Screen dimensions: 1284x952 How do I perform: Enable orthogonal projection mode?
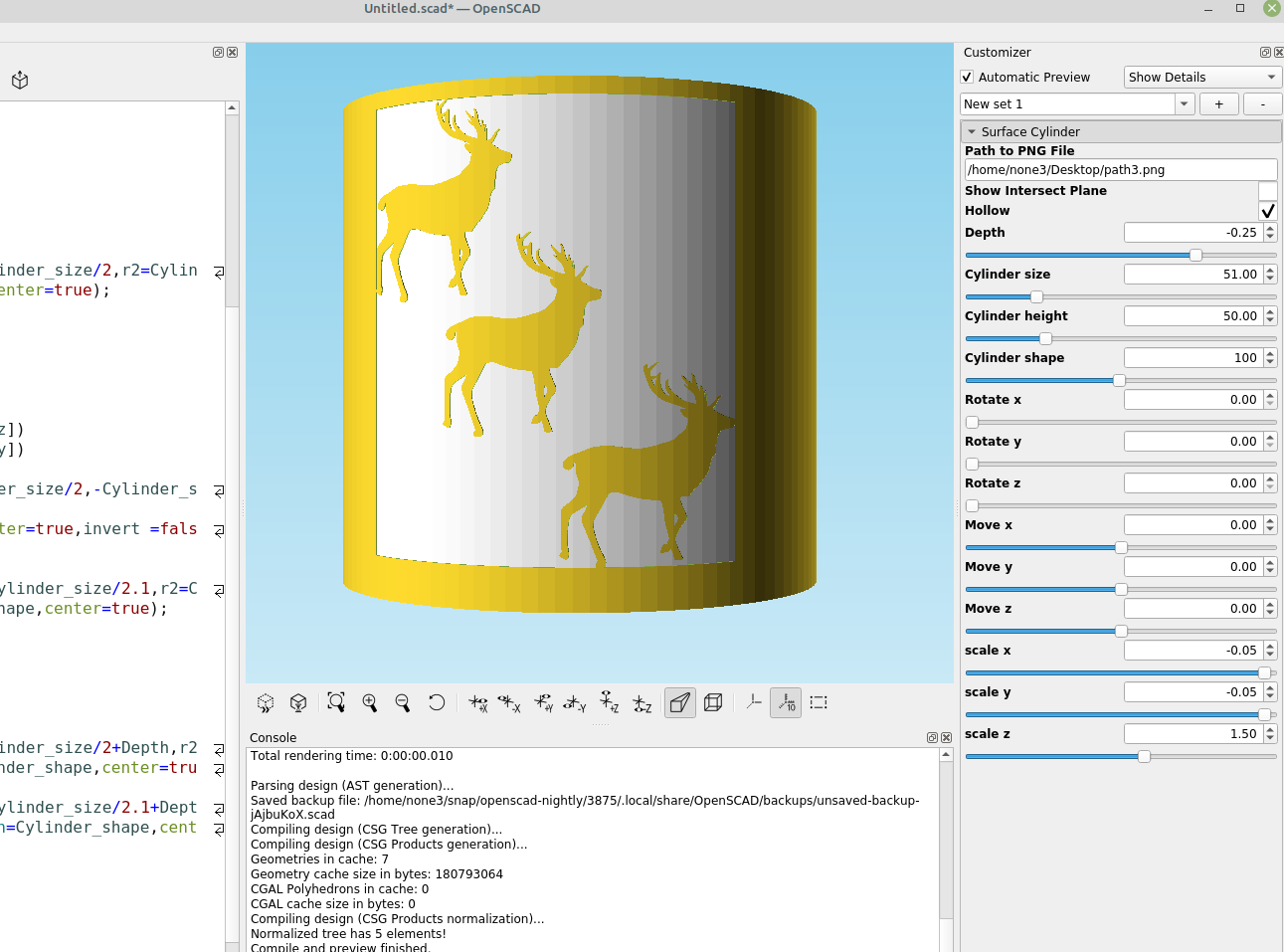[x=713, y=702]
